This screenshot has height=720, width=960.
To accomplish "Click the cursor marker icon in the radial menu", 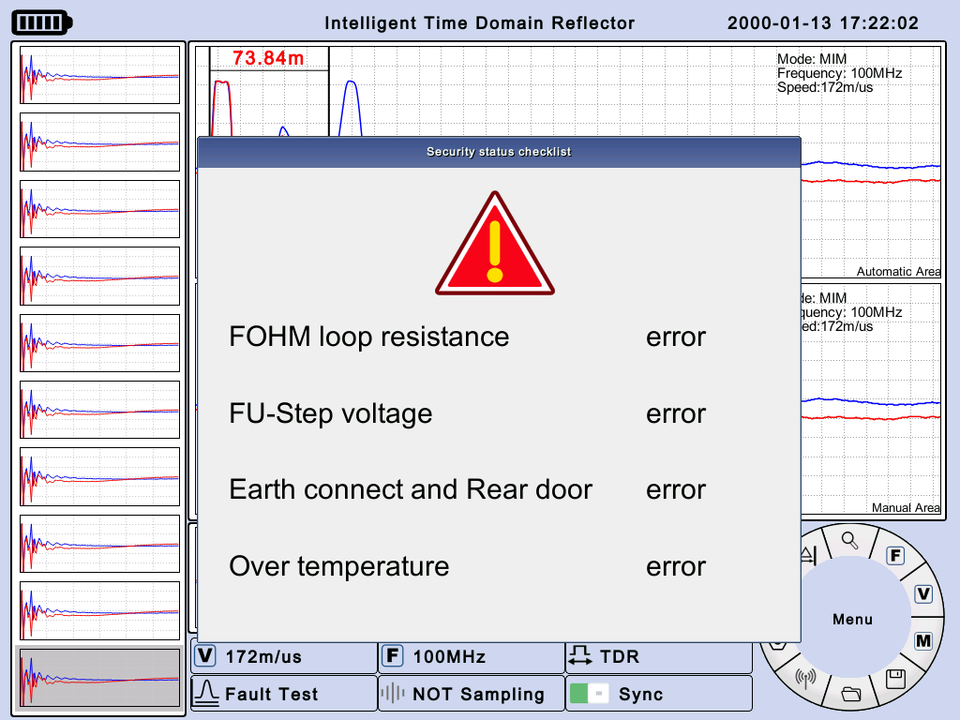I will (808, 555).
